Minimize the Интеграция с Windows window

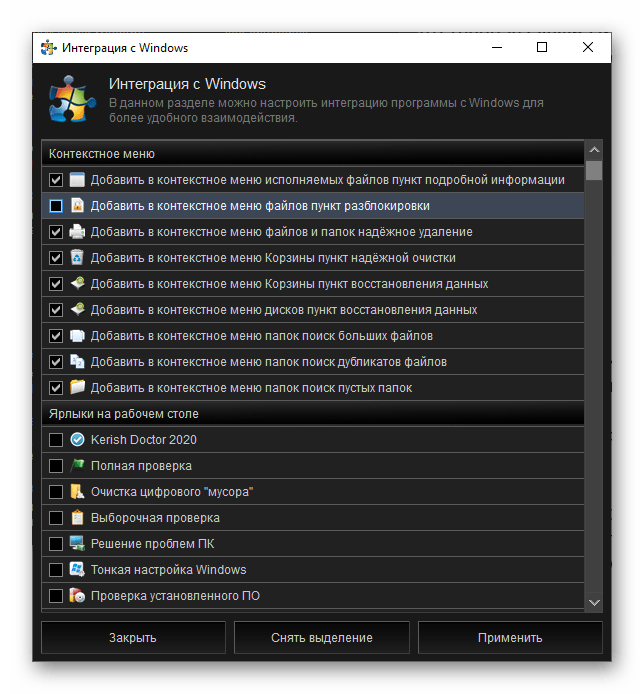click(x=497, y=47)
